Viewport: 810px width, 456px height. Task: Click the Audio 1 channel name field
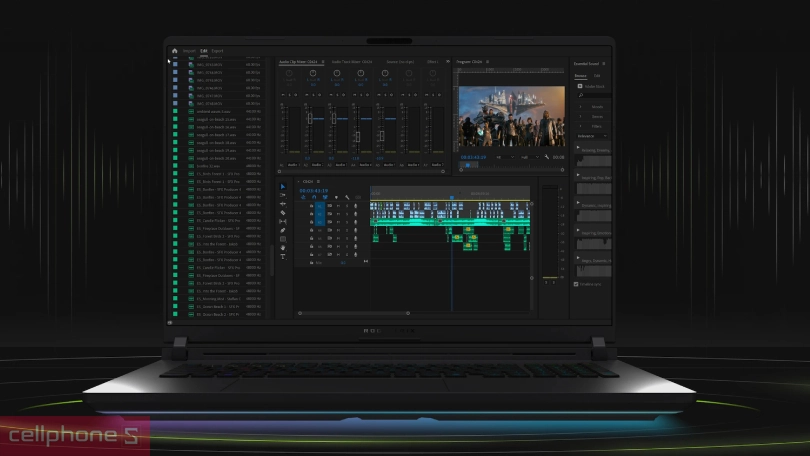[x=293, y=165]
